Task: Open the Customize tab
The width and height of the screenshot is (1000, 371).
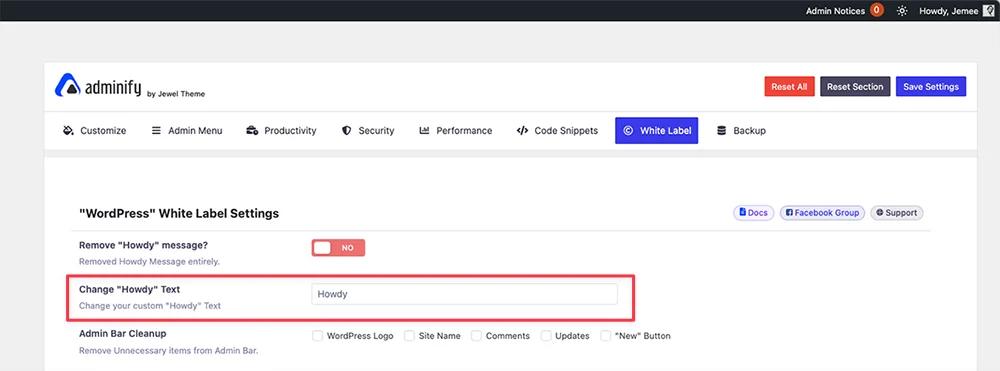Action: coord(94,131)
